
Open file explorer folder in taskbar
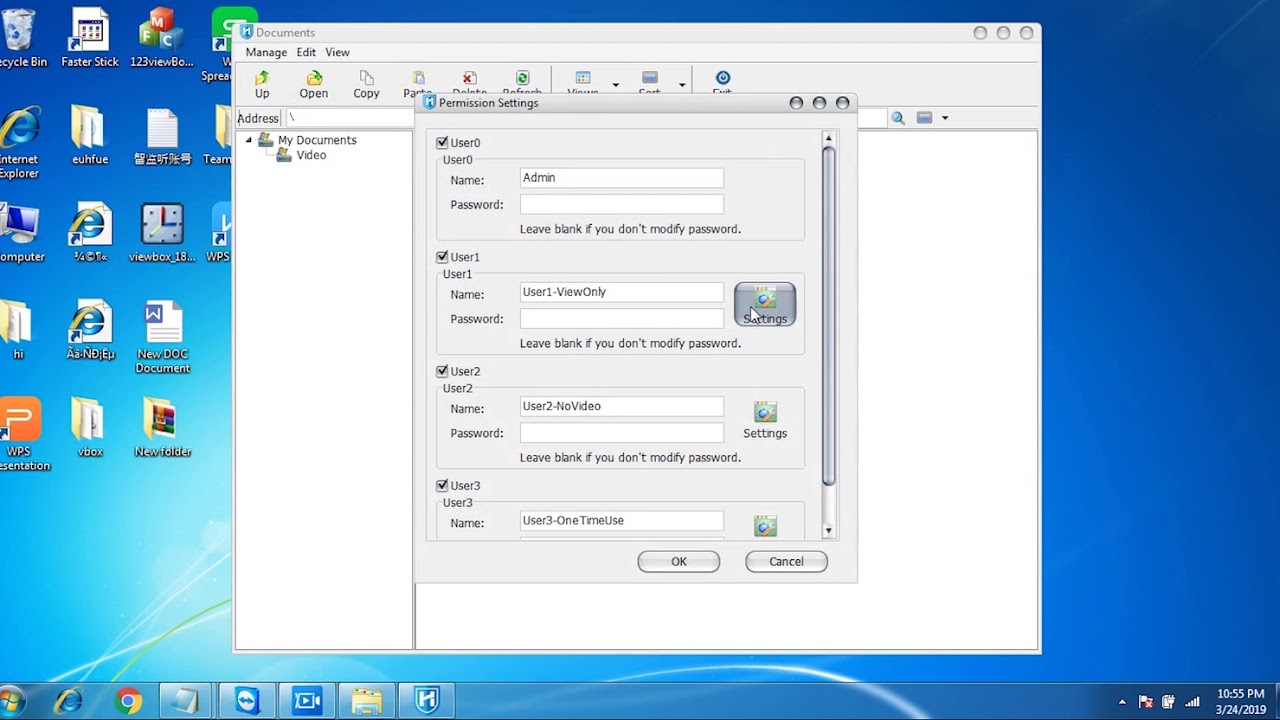[367, 701]
